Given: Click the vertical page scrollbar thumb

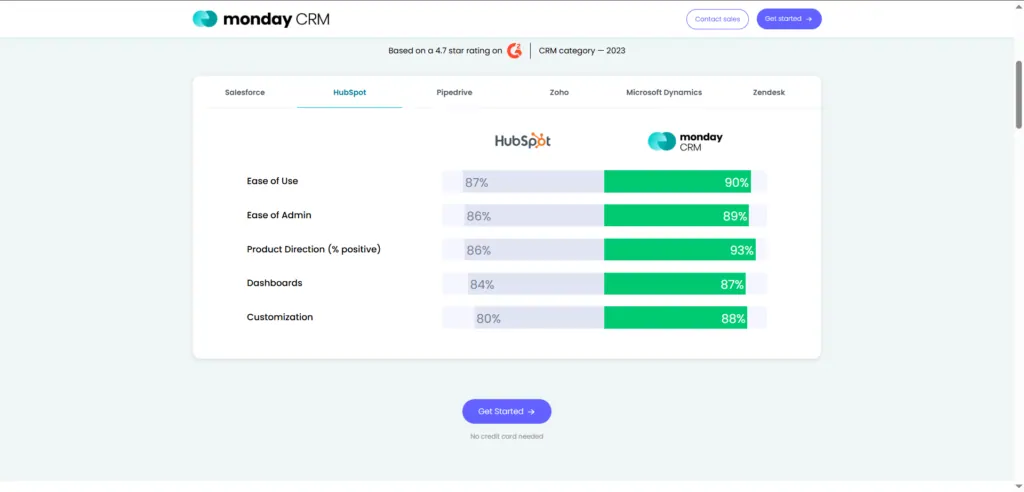Looking at the screenshot, I should coord(1018,94).
